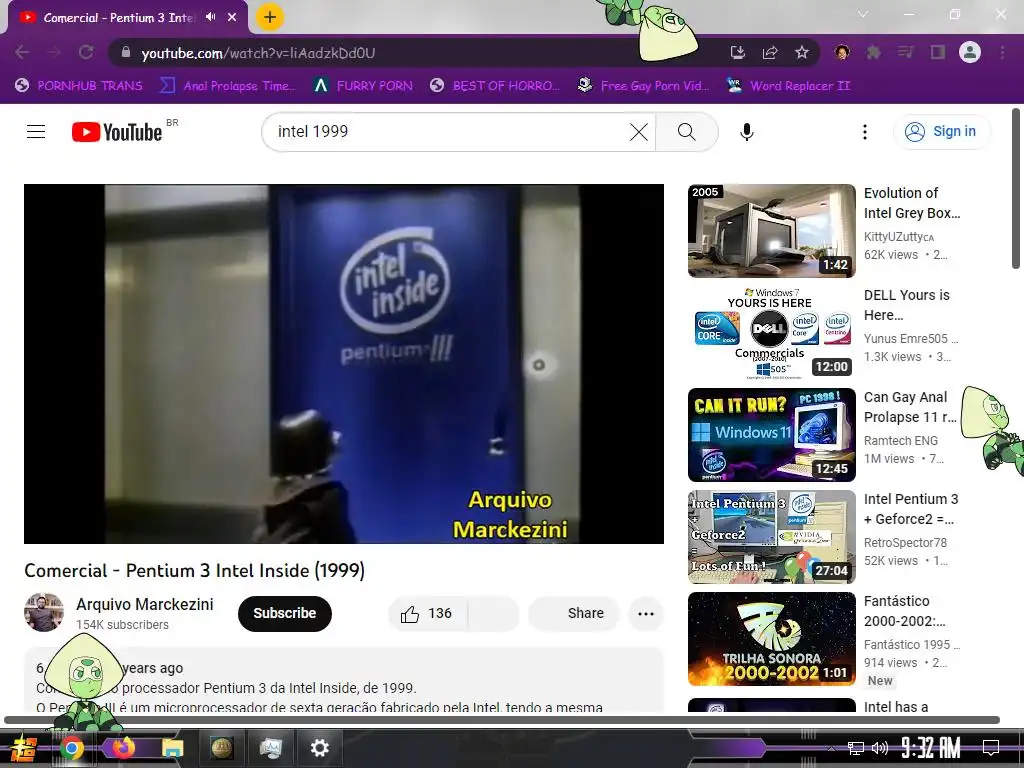The image size is (1024, 768).
Task: Toggle Chrome side panel
Action: (x=938, y=52)
